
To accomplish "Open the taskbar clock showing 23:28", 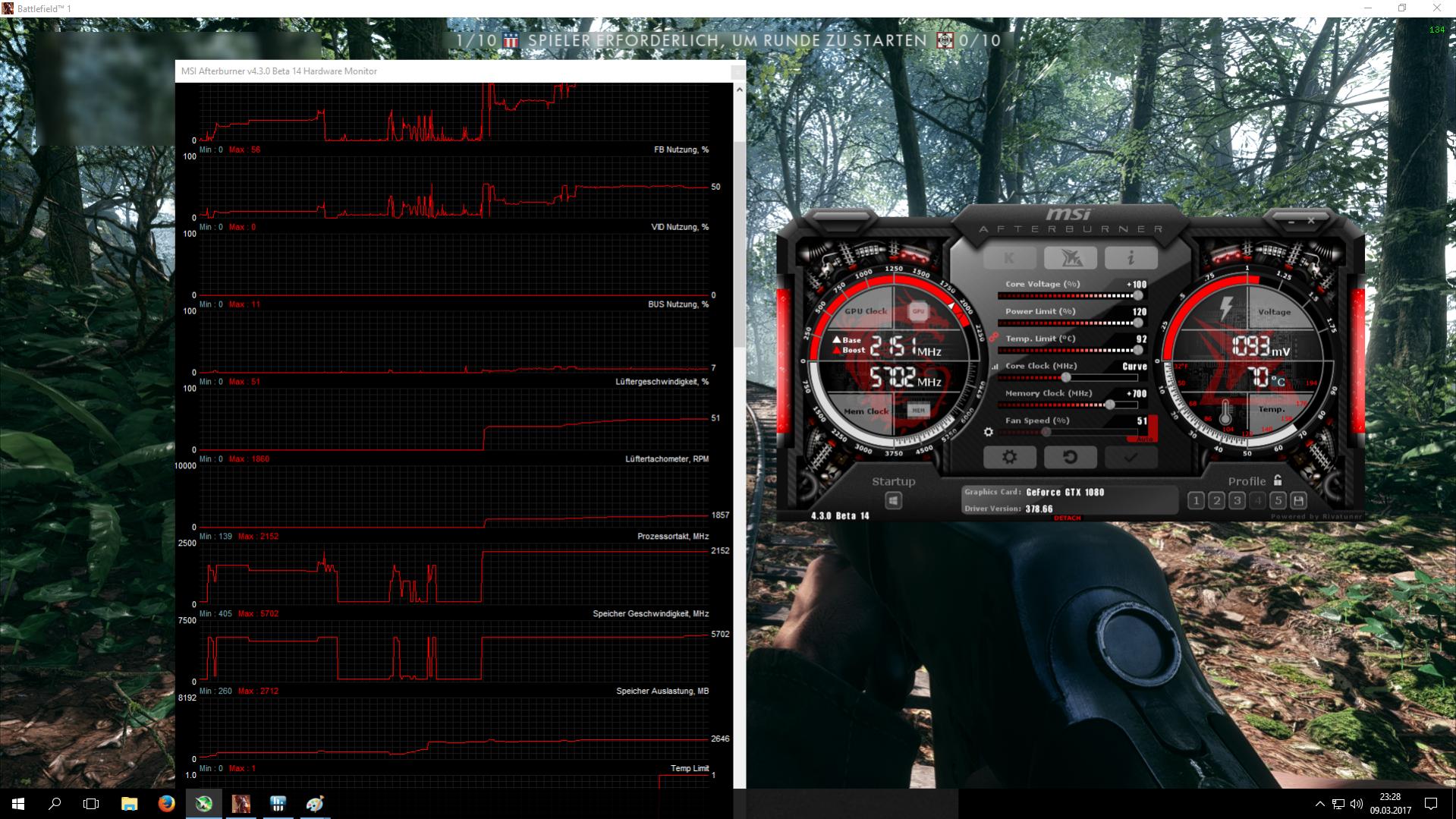I will point(1390,804).
